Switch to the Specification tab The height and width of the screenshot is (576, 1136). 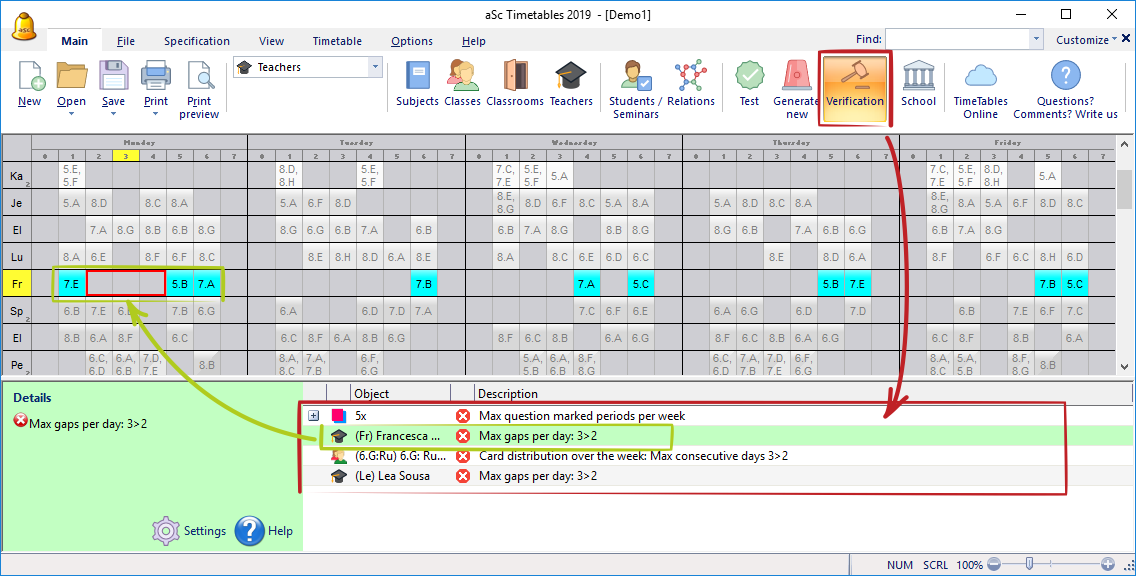tap(197, 41)
